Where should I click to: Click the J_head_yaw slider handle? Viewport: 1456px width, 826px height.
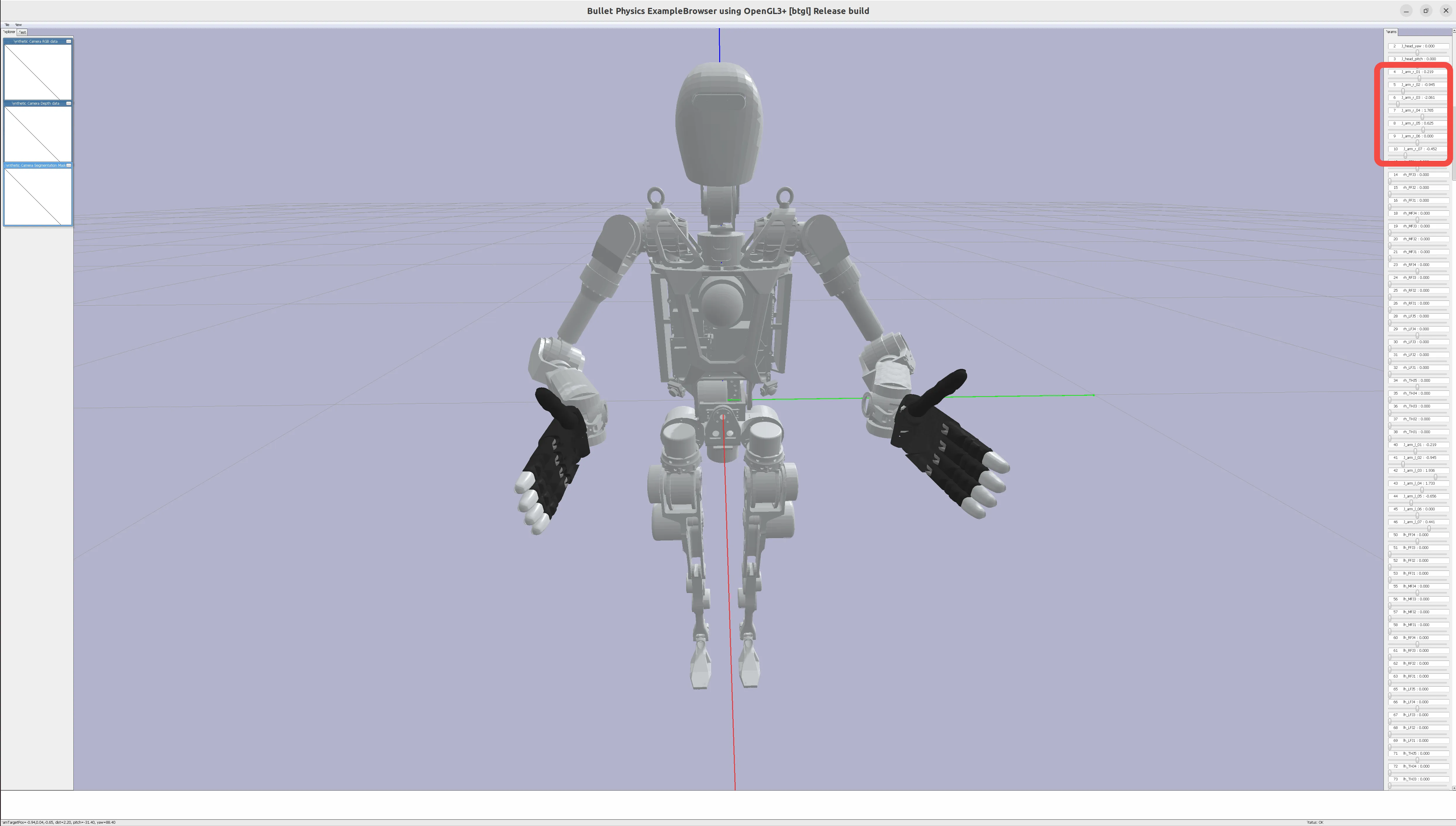pyautogui.click(x=1417, y=53)
